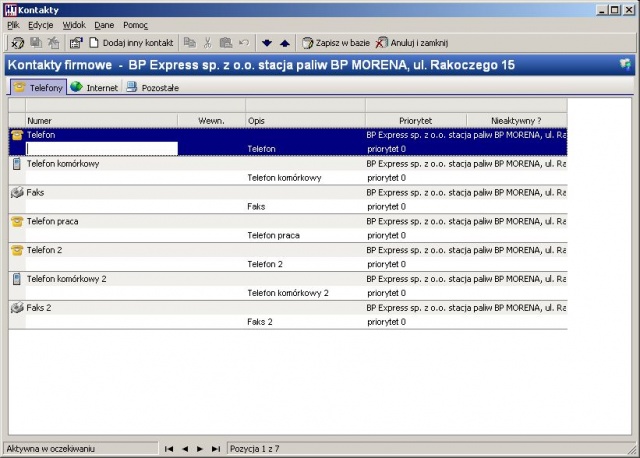Click the mobile icon beside 'Telefon komórkowy 2'
The height and width of the screenshot is (458, 640).
click(16, 279)
